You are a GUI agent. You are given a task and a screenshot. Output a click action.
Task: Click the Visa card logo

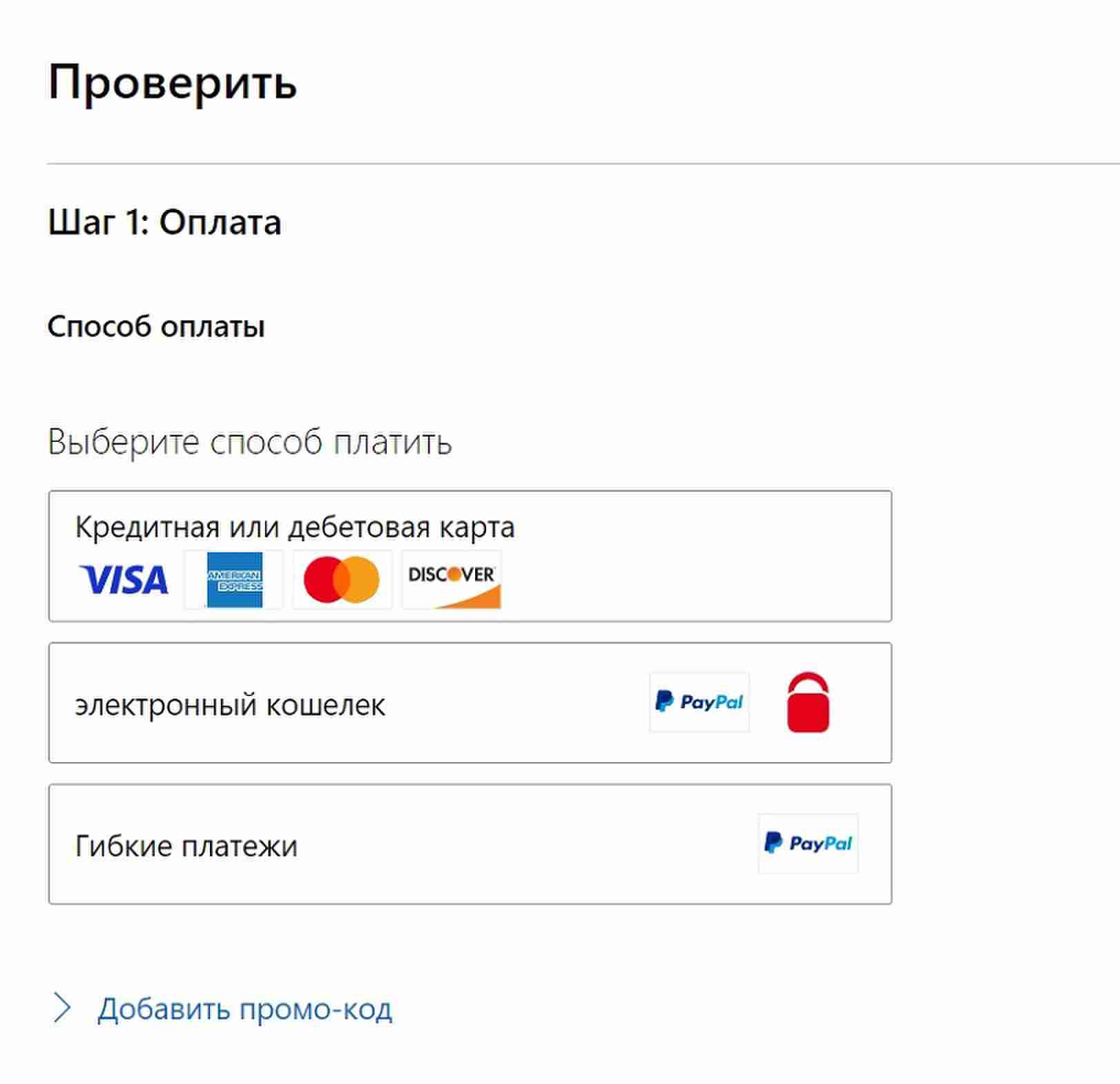(124, 579)
